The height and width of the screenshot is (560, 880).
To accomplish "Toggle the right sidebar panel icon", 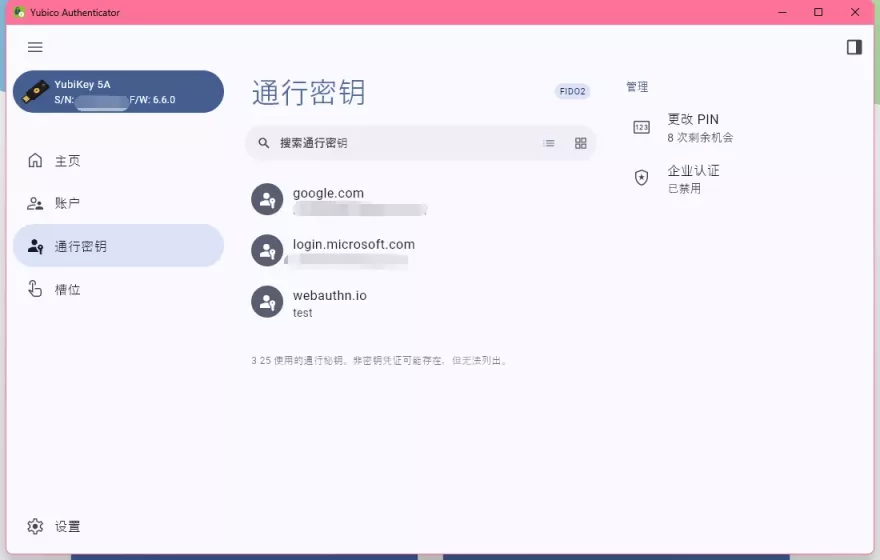I will pos(853,47).
